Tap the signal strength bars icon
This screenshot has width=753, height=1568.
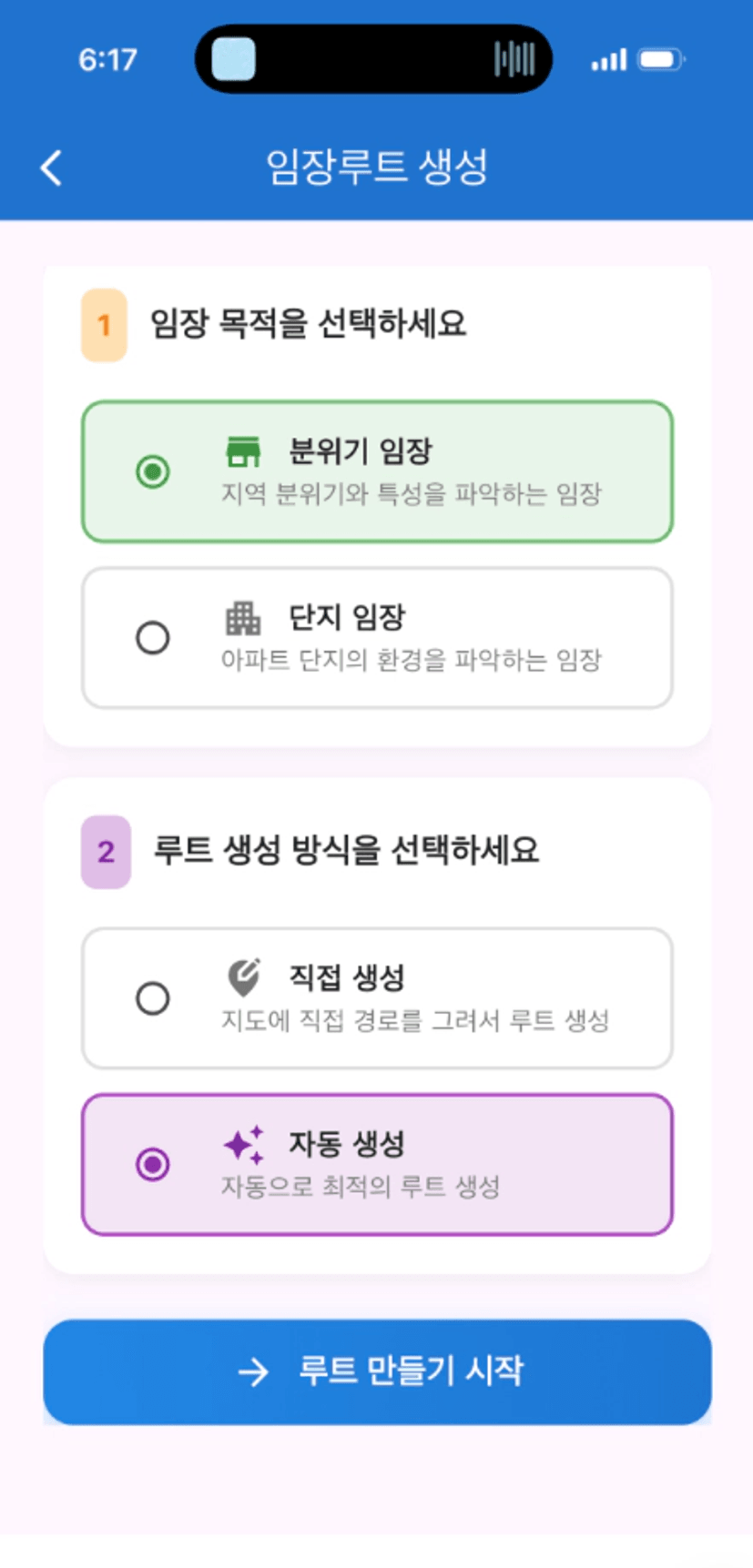tap(608, 60)
